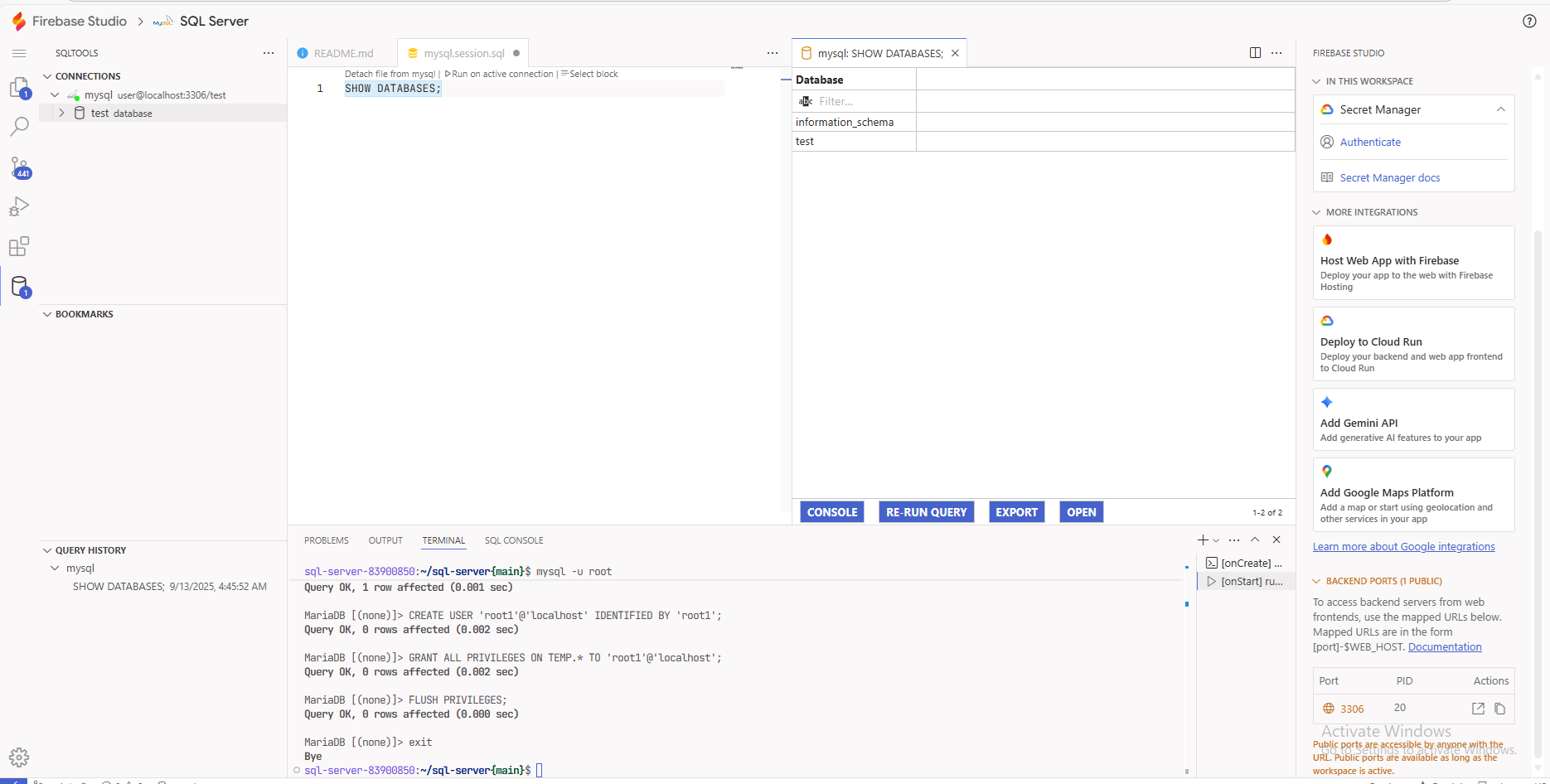Screen dimensions: 1550x784
Task: Open the OUTPUT panel tab
Action: (x=385, y=540)
